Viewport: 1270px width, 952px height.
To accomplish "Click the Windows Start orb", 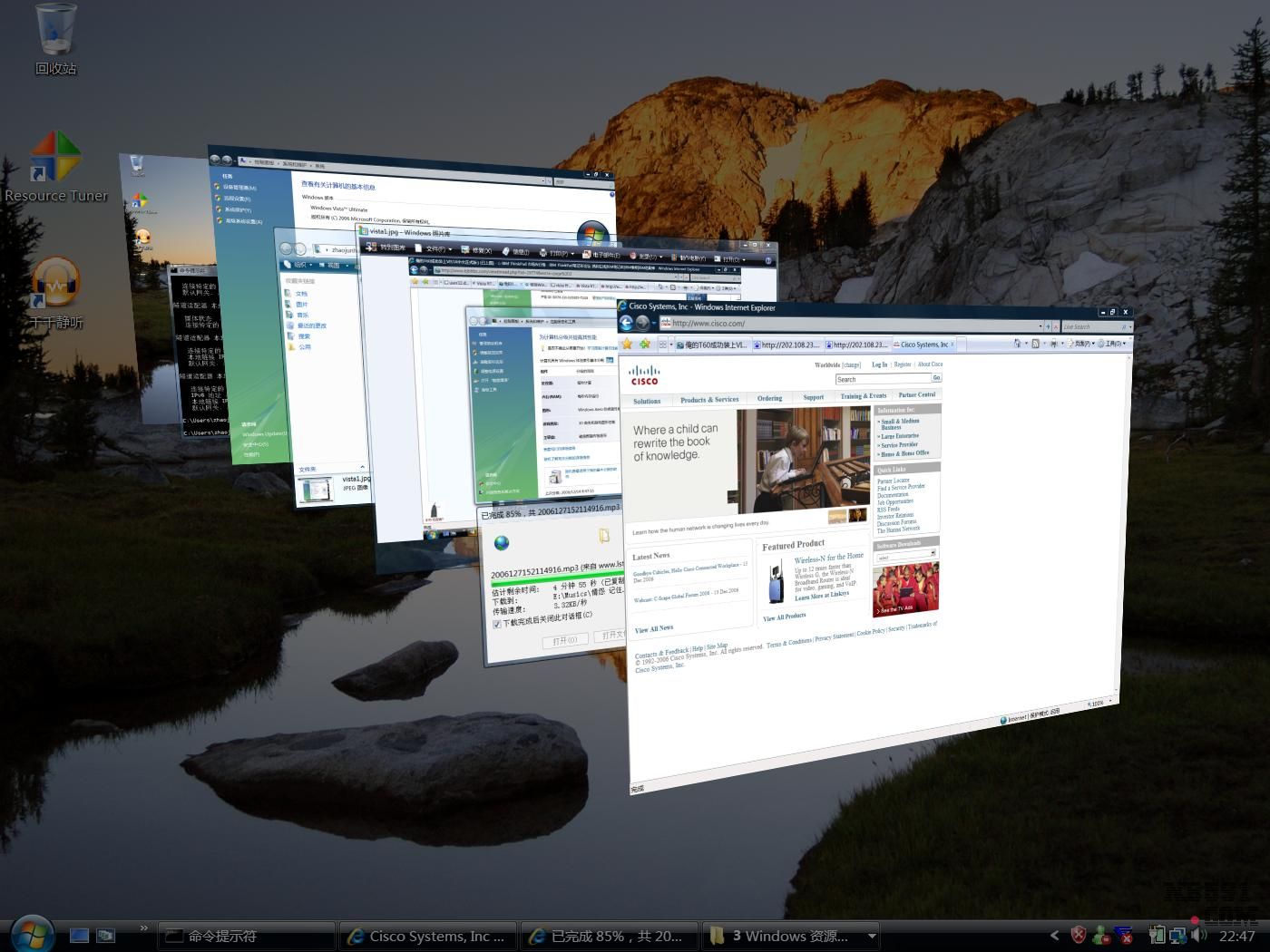I will tap(33, 934).
